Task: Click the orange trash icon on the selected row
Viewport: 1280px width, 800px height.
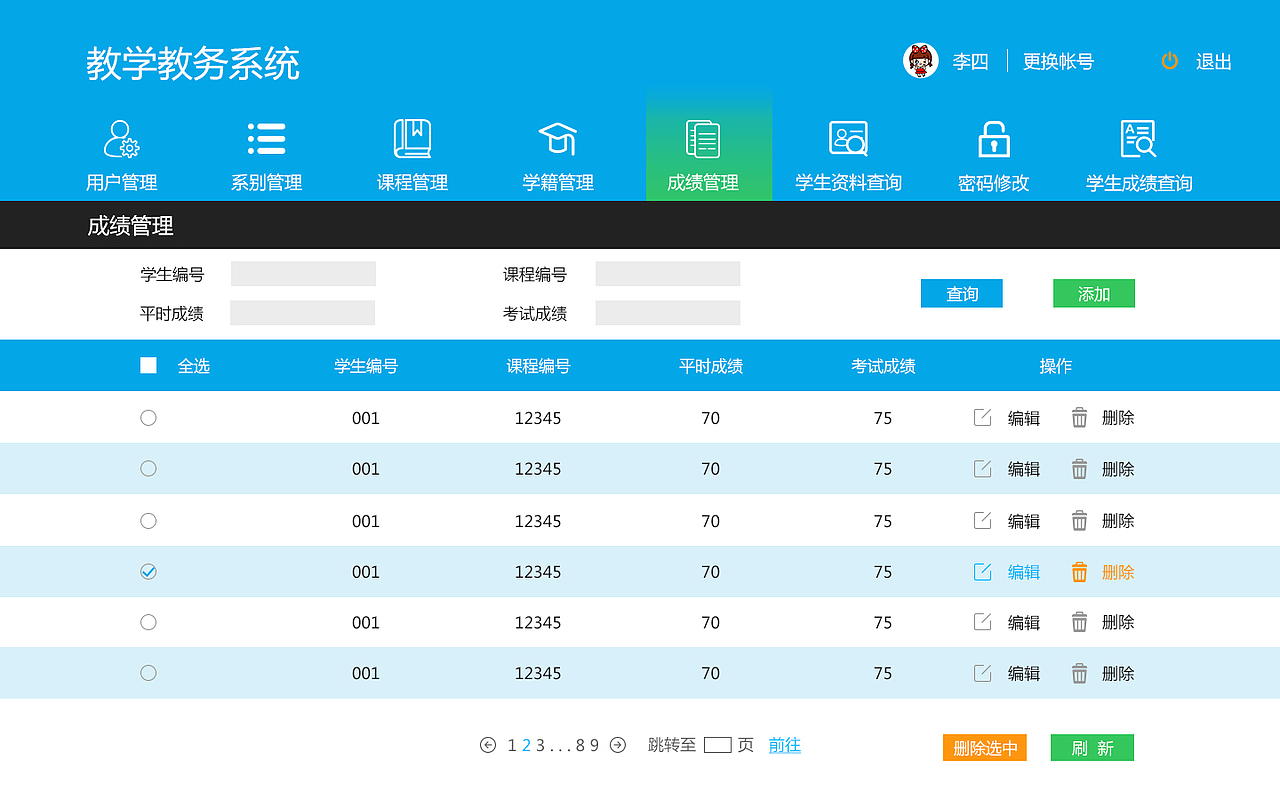Action: point(1079,571)
